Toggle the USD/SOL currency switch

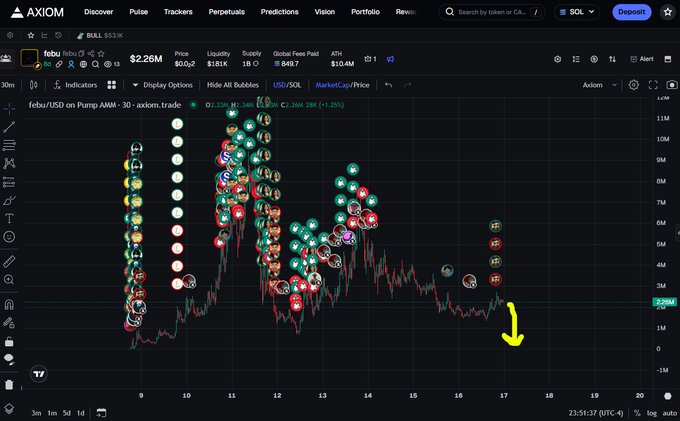click(x=287, y=85)
